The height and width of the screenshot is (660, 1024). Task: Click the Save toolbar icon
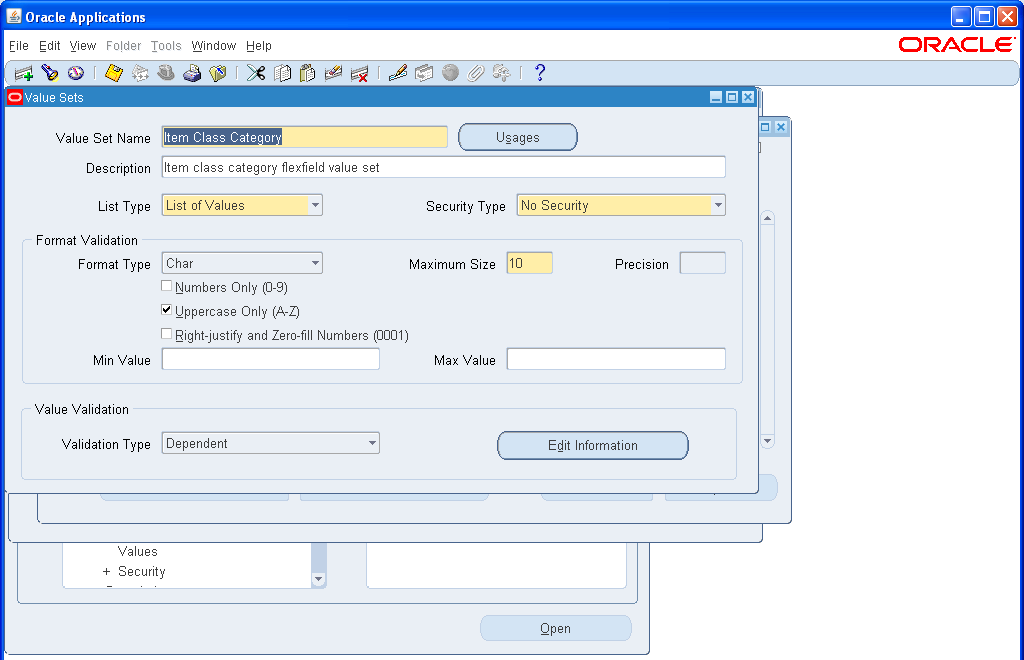[x=113, y=72]
